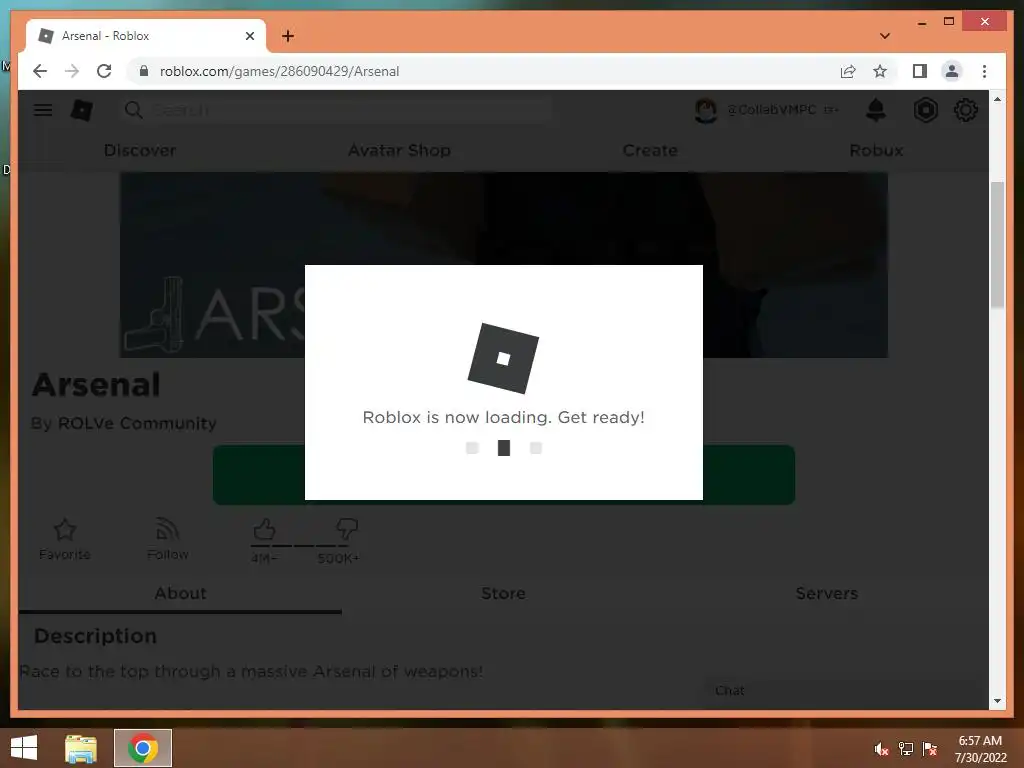Open Chrome profile avatar
This screenshot has width=1024, height=768.
pyautogui.click(x=952, y=71)
